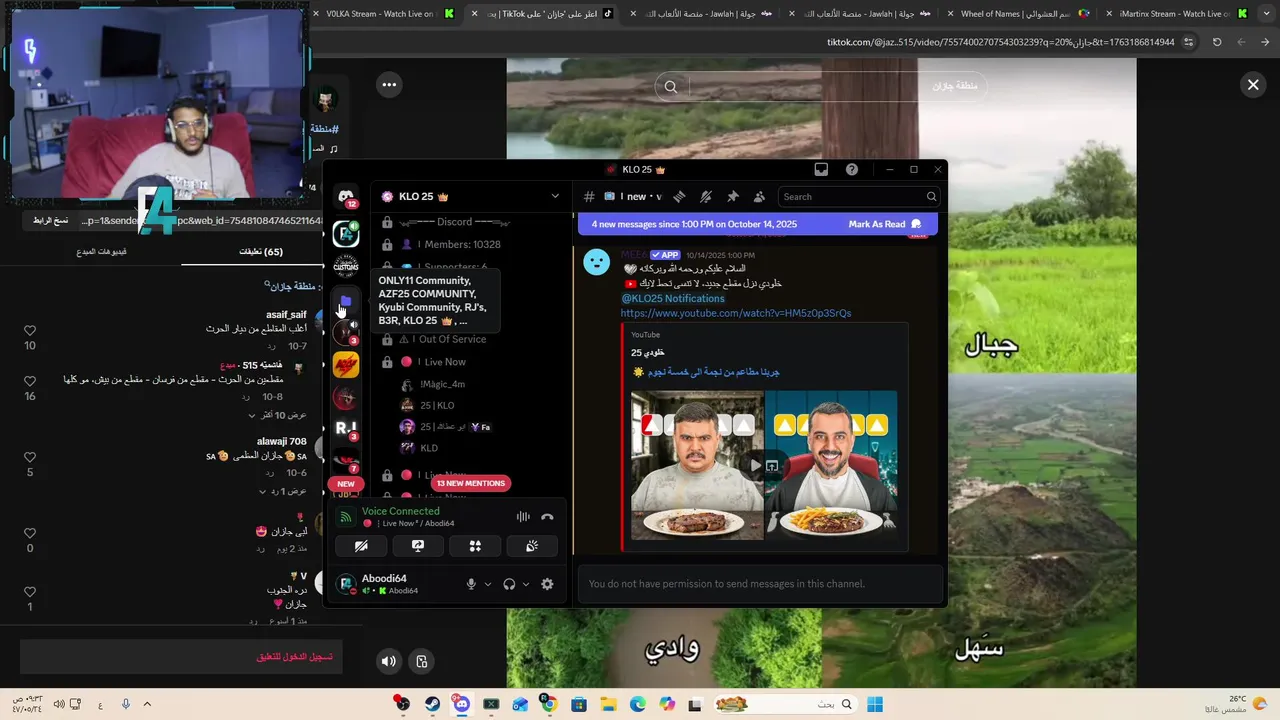The height and width of the screenshot is (720, 1280).
Task: Toggle screen share in Discord voice panel
Action: click(418, 546)
